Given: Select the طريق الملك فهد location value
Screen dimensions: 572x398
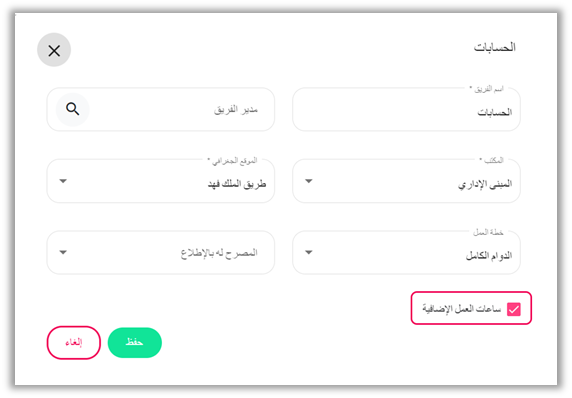Looking at the screenshot, I should pos(237,184).
